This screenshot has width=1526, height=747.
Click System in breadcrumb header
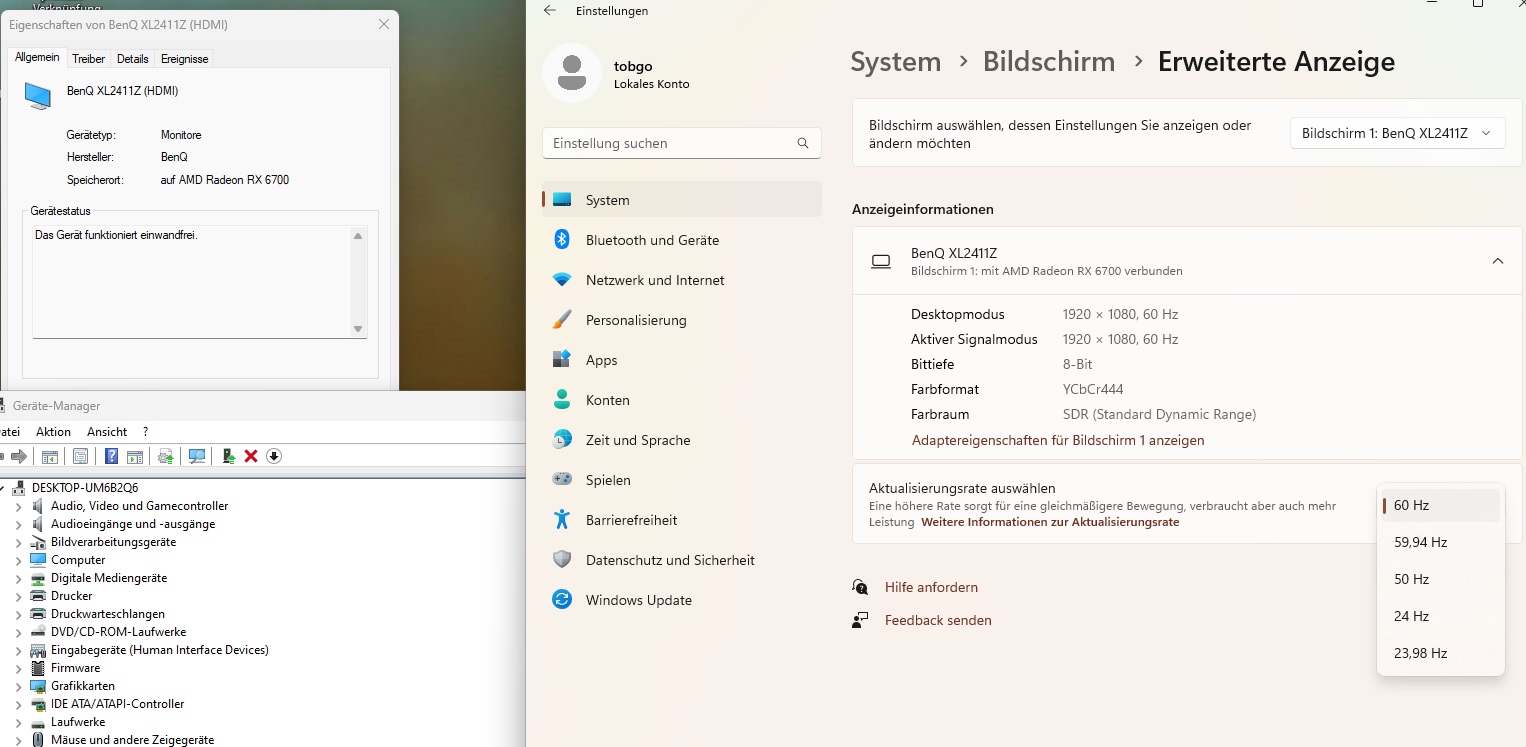[x=895, y=62]
